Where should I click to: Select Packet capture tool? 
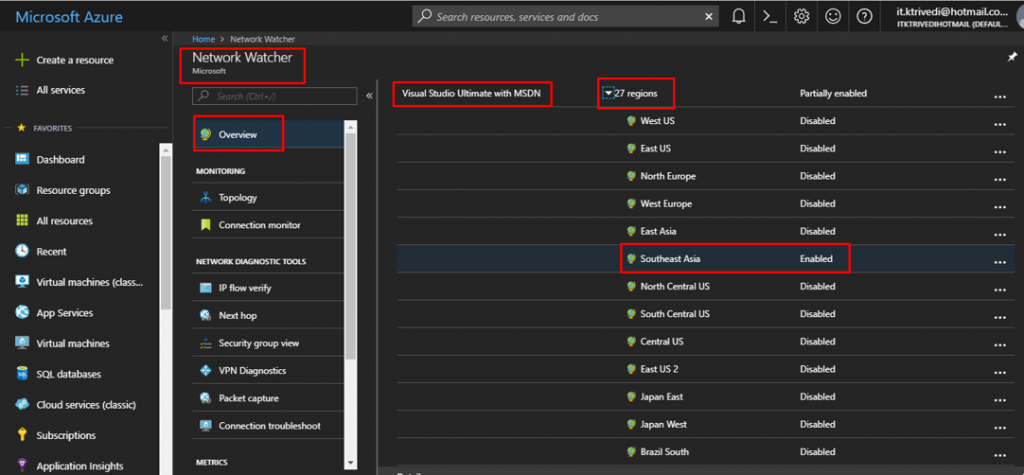(x=248, y=398)
